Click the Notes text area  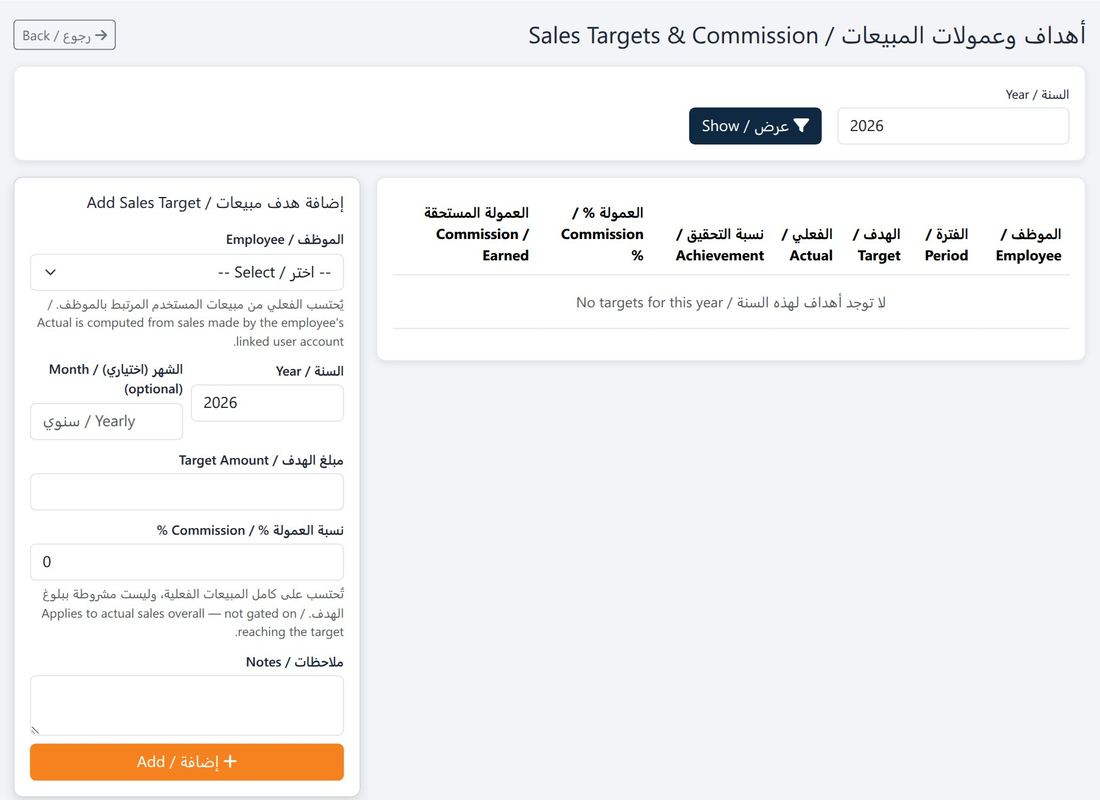[187, 705]
